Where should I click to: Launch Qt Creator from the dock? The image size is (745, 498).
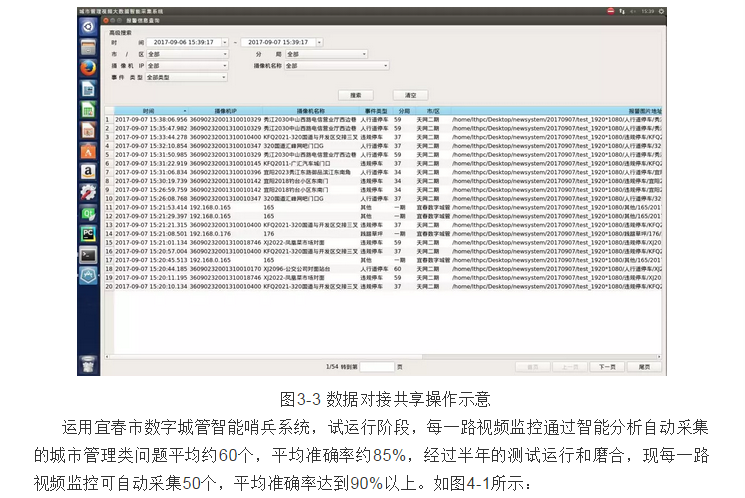pyautogui.click(x=88, y=213)
